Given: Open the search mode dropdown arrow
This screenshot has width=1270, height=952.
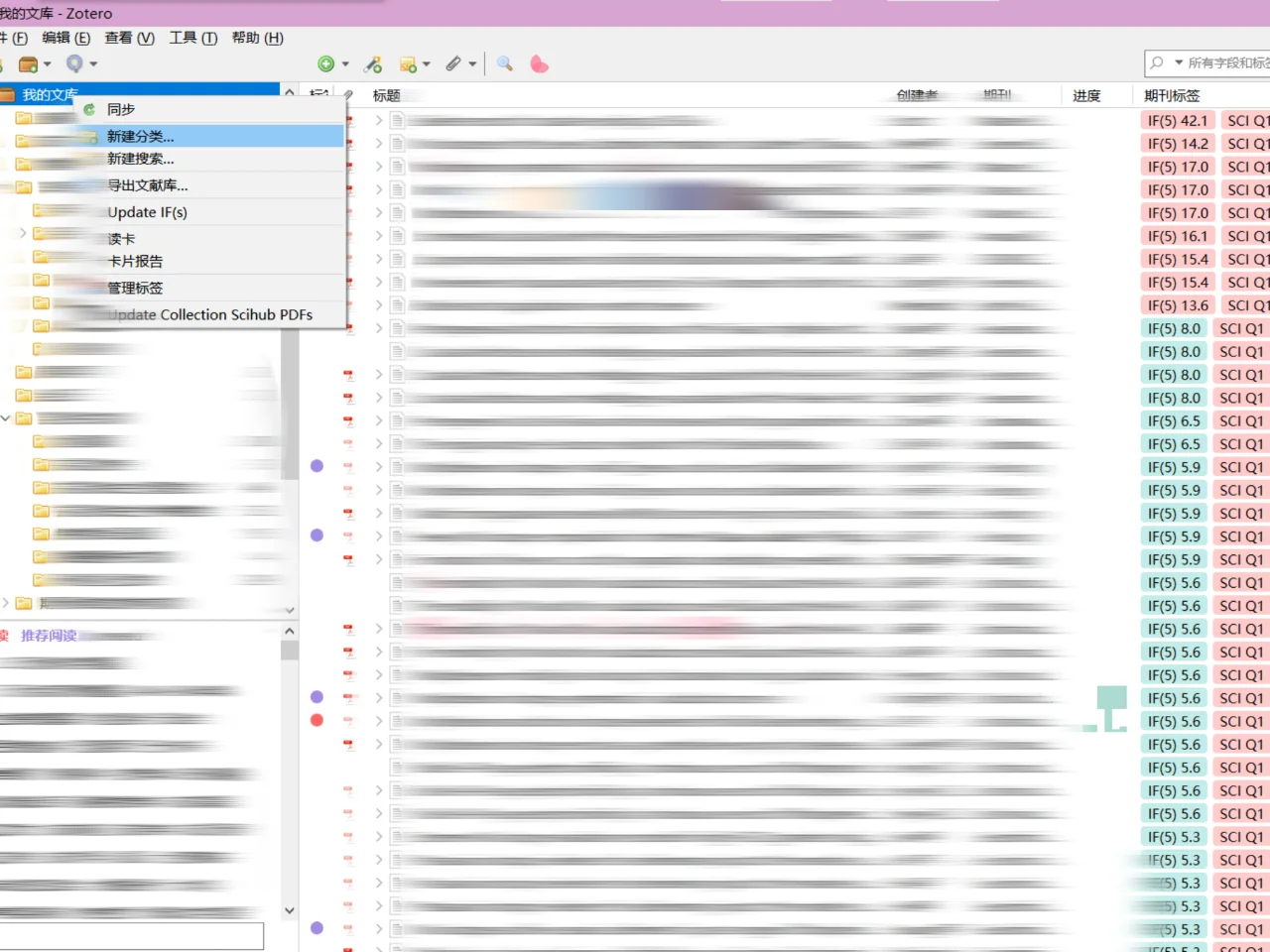Looking at the screenshot, I should click(1179, 62).
